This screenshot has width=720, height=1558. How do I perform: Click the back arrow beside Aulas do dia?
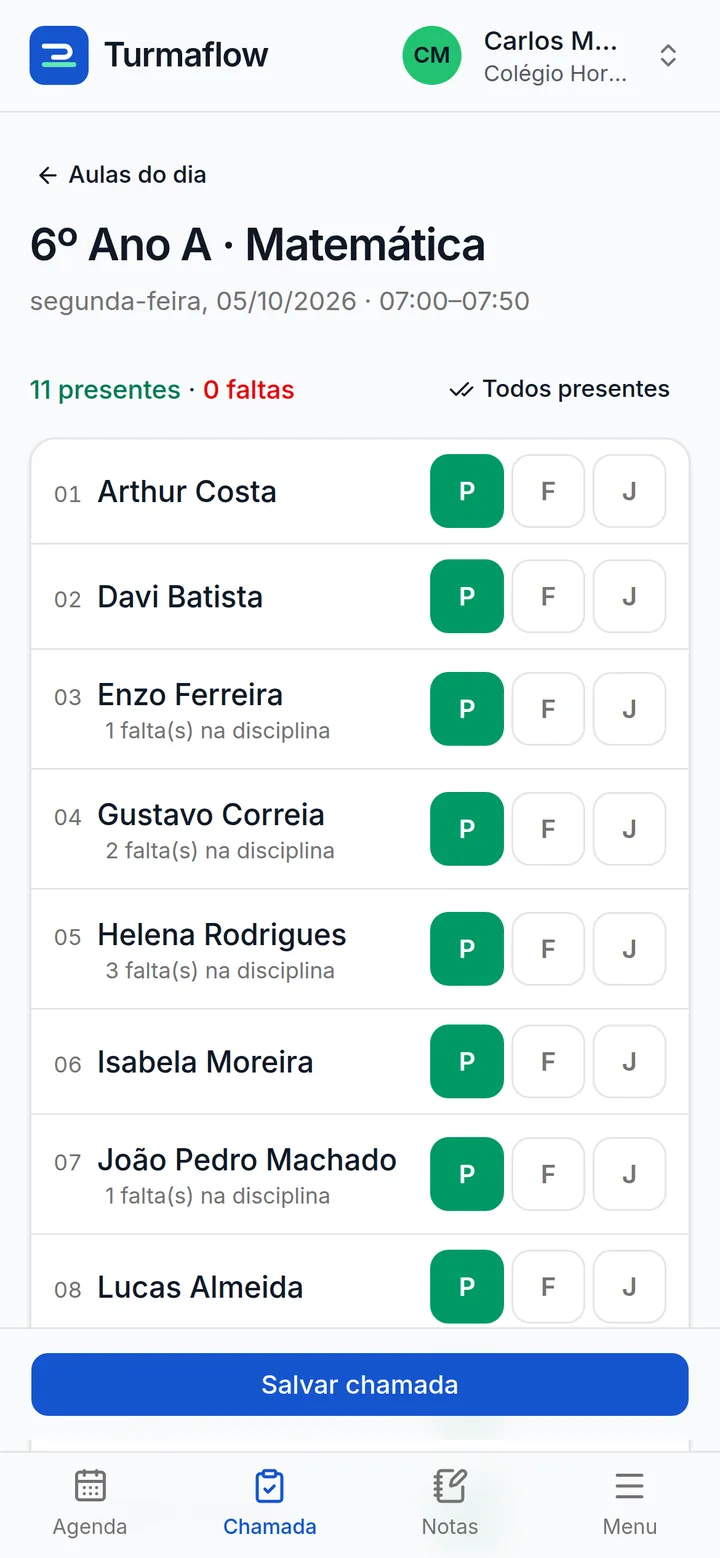pos(47,176)
